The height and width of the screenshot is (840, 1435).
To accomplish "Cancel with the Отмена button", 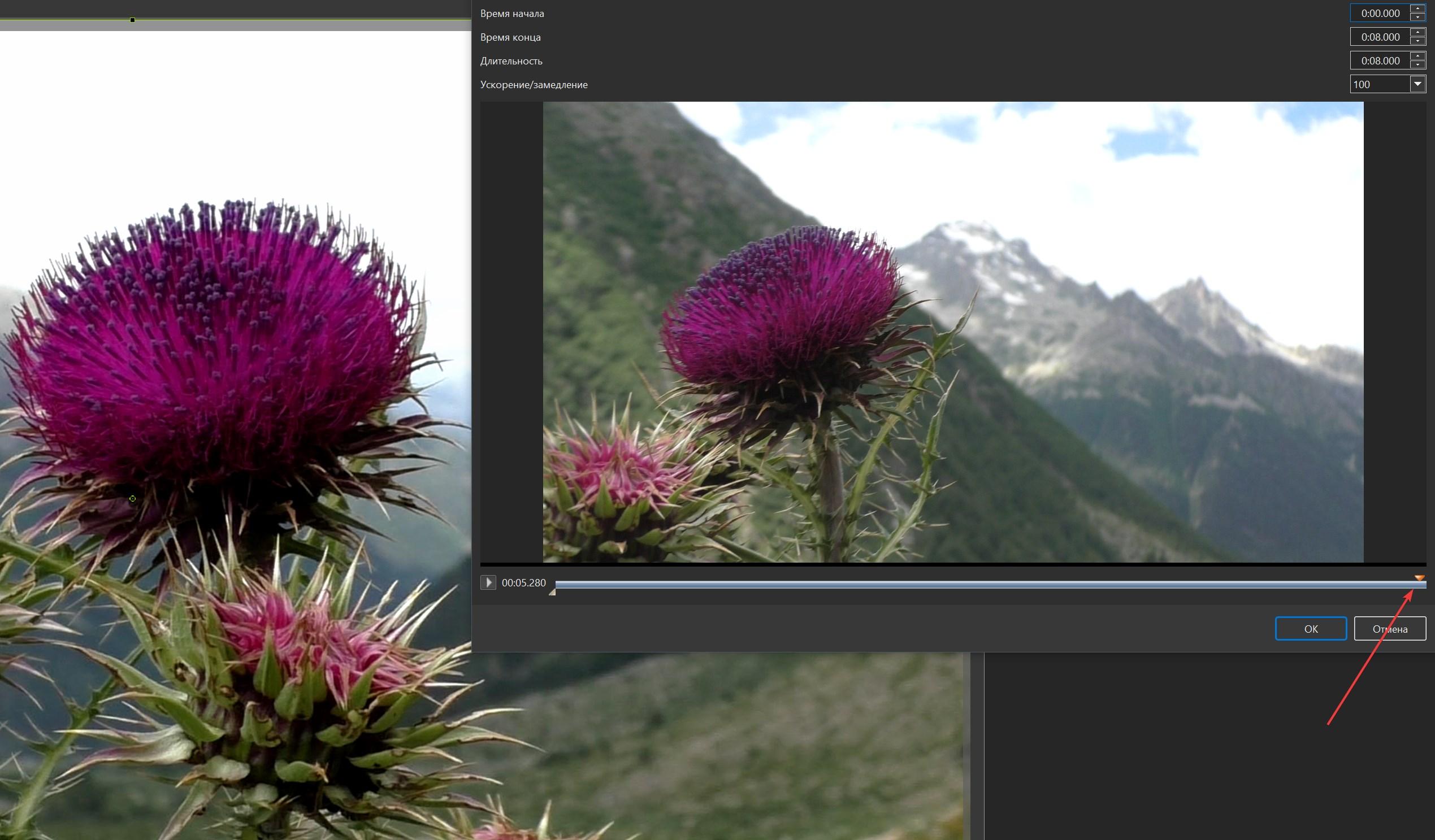I will (1389, 628).
